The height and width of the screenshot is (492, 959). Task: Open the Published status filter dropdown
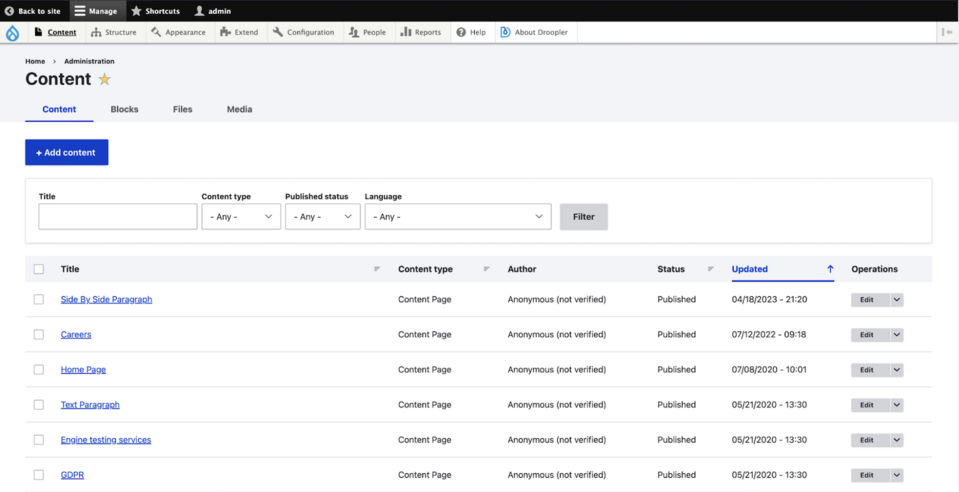[x=322, y=217]
